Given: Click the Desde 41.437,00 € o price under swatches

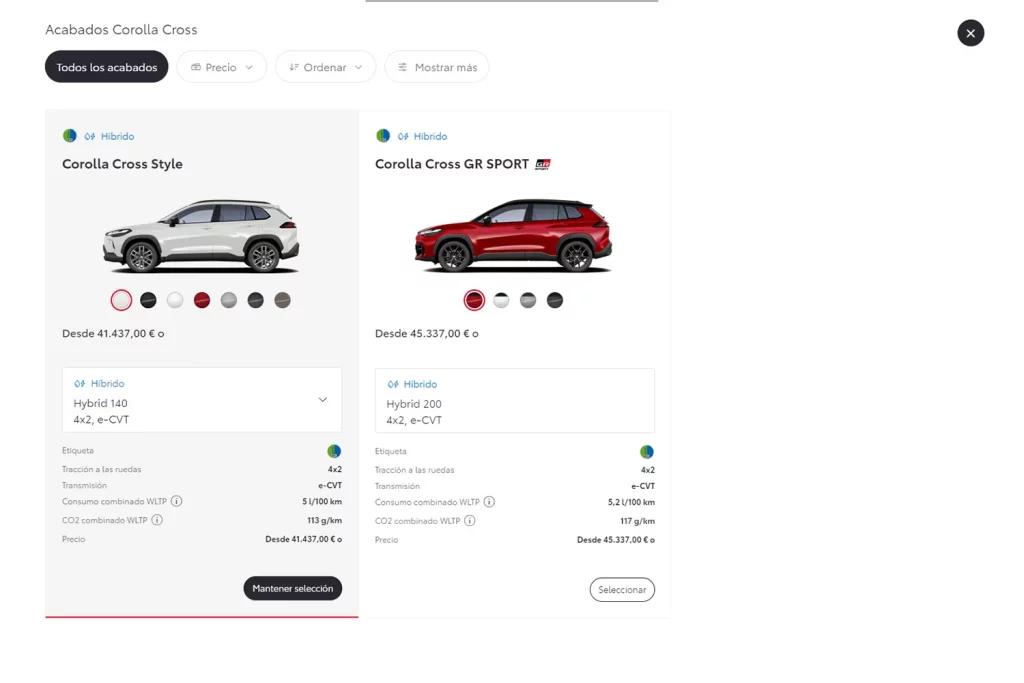Looking at the screenshot, I should [113, 334].
